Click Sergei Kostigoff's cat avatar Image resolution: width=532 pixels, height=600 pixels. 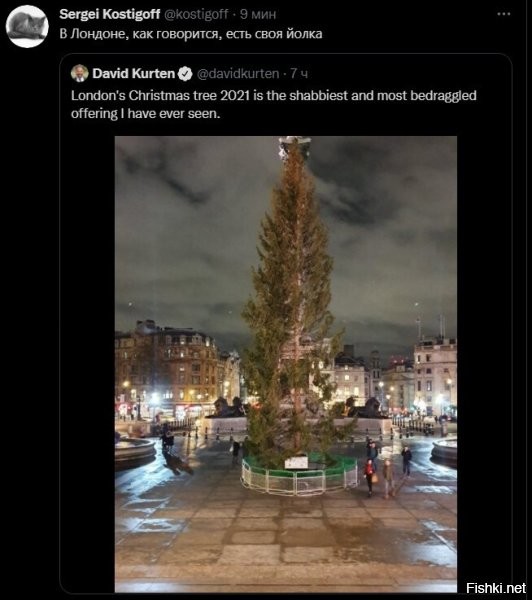27,26
